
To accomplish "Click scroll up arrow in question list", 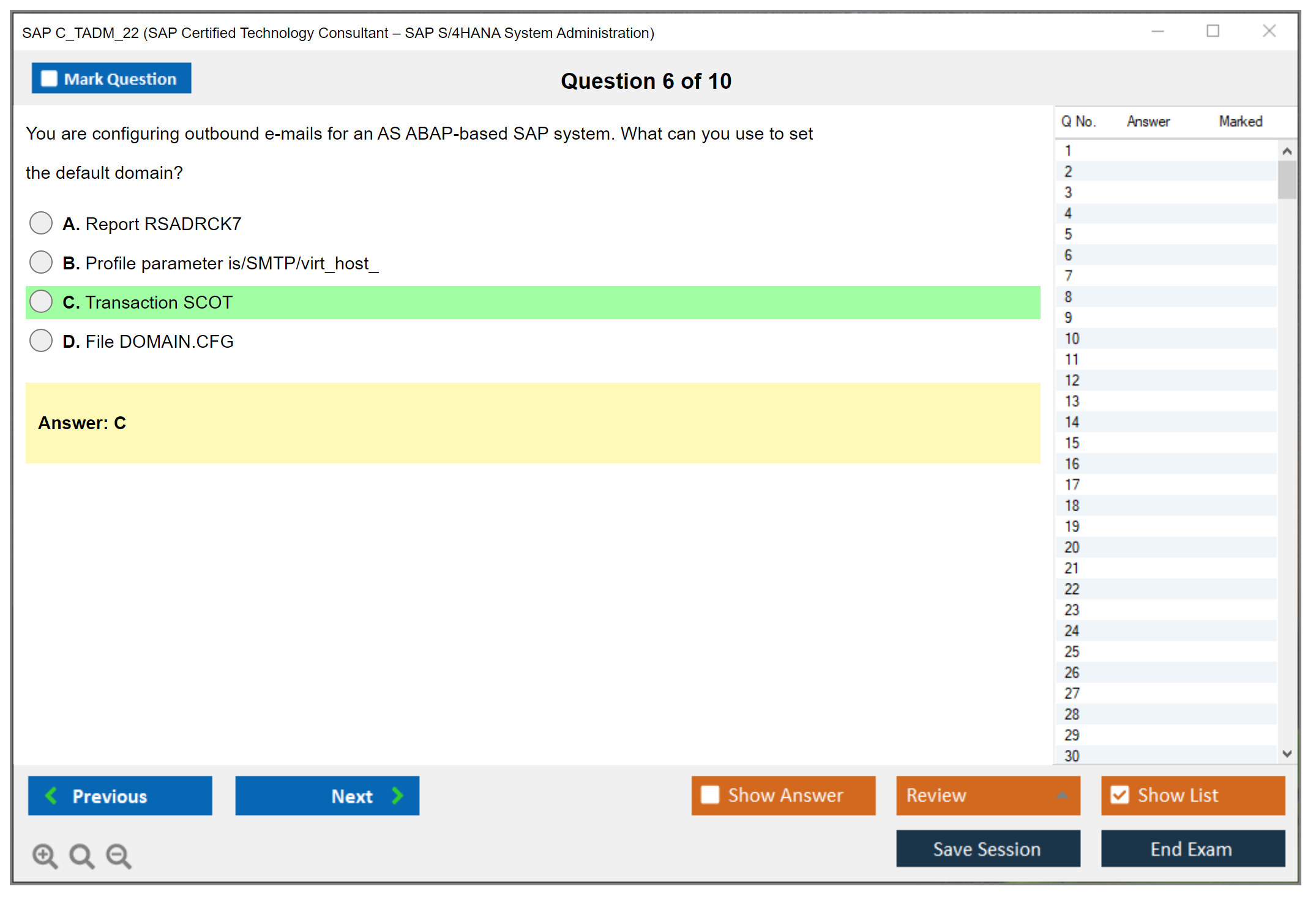I will pyautogui.click(x=1287, y=151).
